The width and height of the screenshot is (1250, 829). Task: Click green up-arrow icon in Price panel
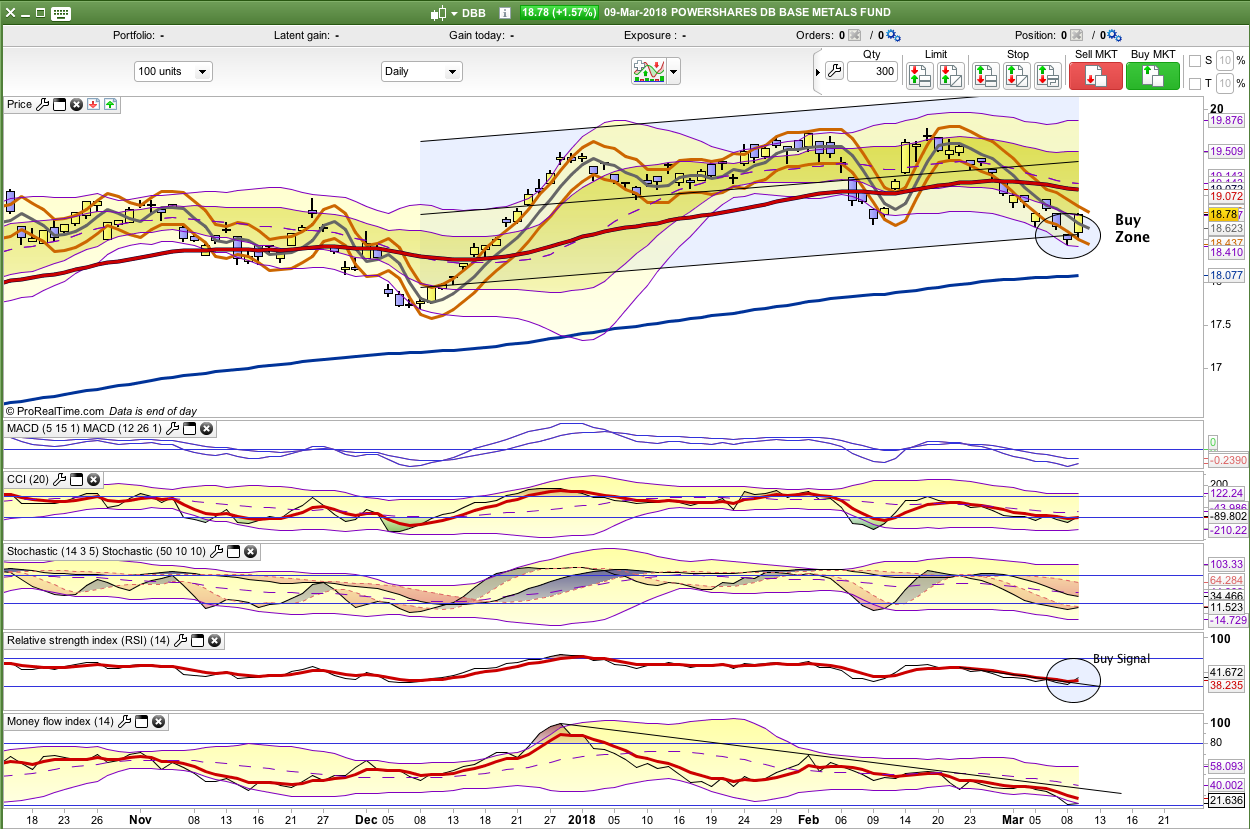(110, 104)
